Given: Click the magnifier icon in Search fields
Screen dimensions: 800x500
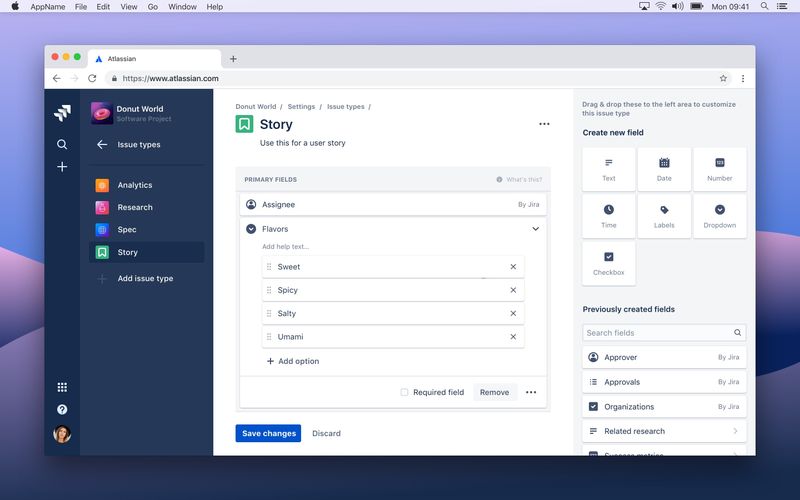Looking at the screenshot, I should coord(737,333).
